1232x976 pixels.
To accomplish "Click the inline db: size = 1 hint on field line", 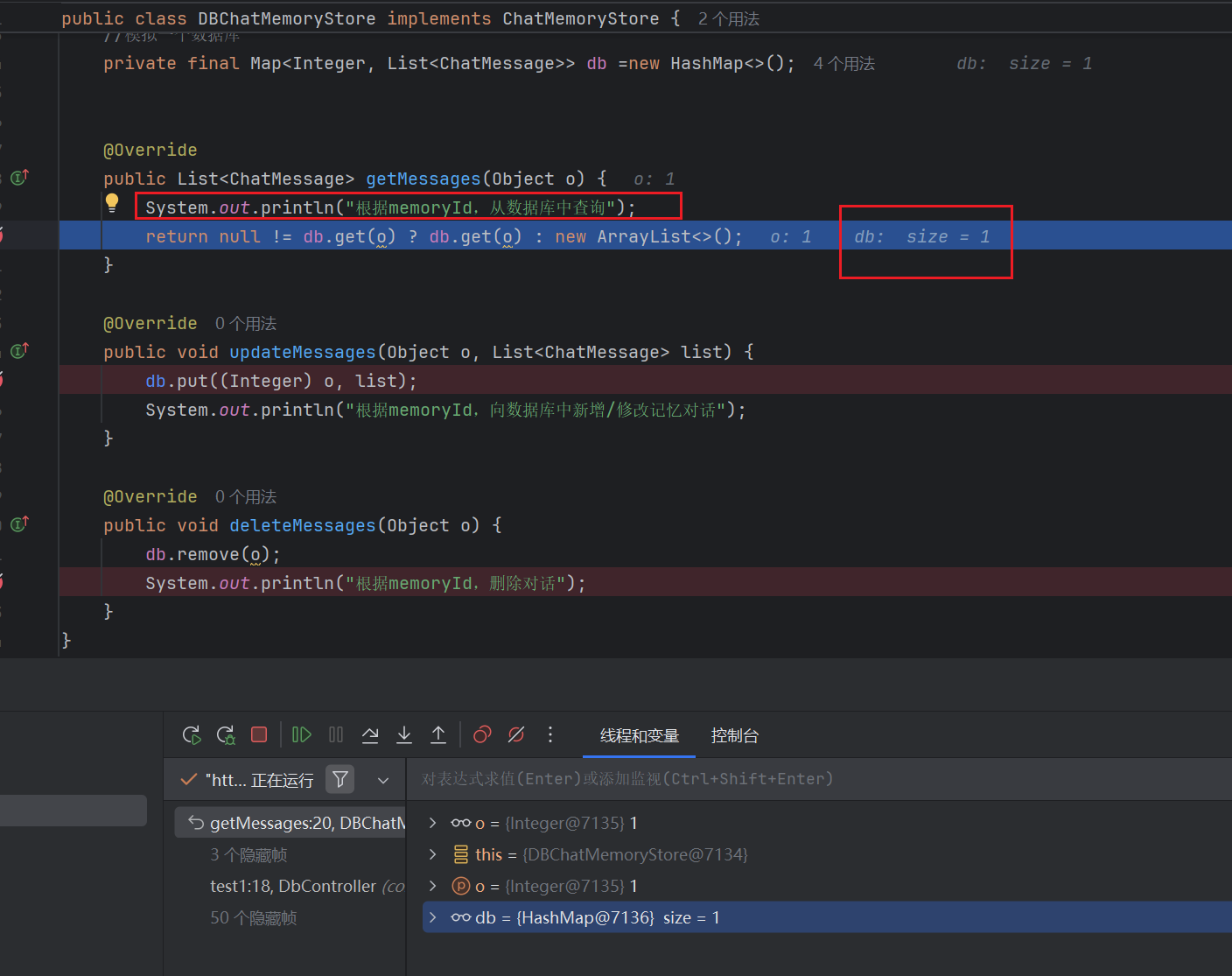I will (x=1024, y=64).
